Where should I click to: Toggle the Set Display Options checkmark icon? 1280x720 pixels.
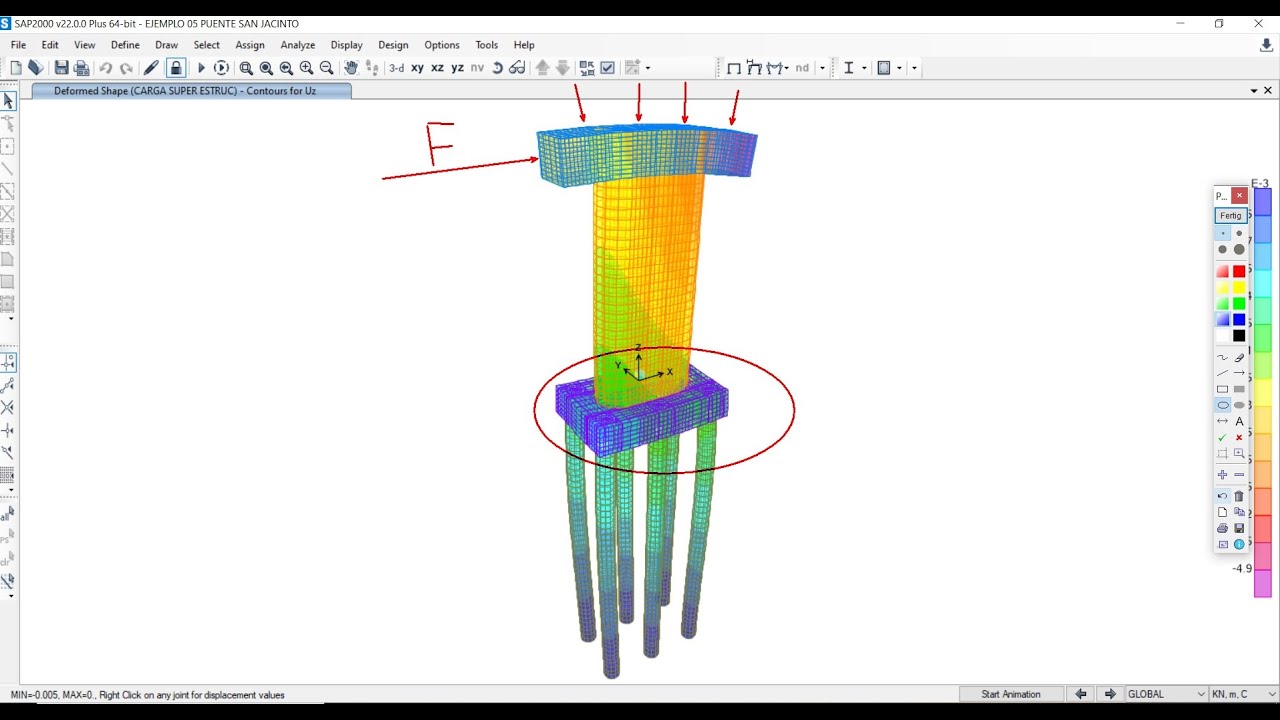coord(607,68)
